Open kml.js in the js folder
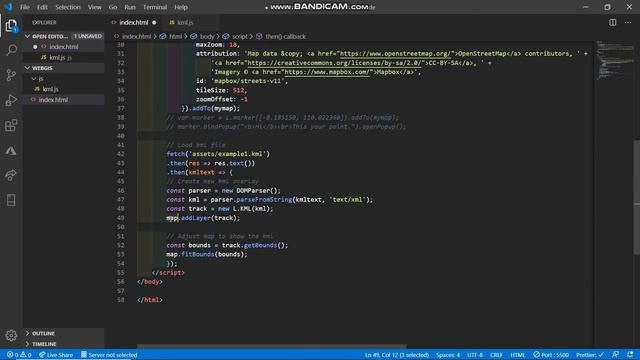The width and height of the screenshot is (640, 360). 64,89
